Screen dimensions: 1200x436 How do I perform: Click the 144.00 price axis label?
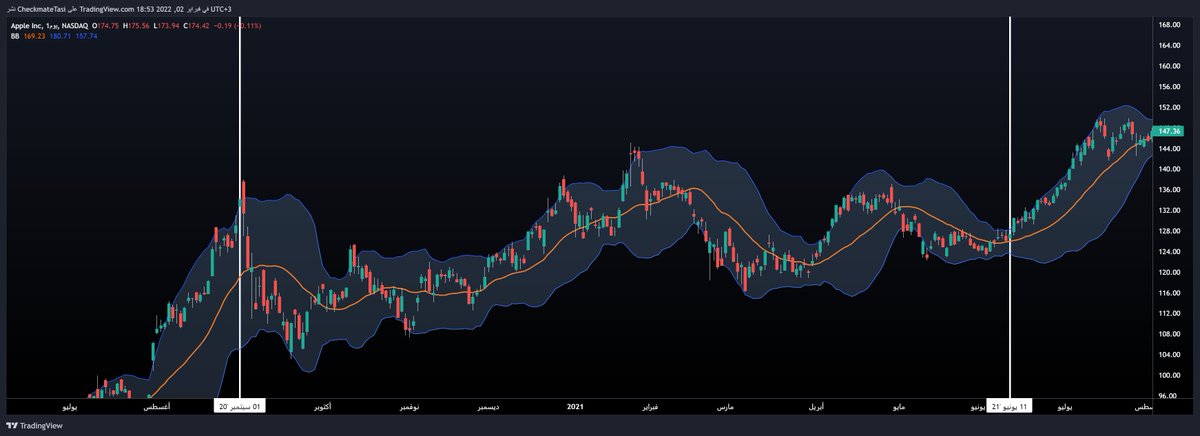[1171, 149]
